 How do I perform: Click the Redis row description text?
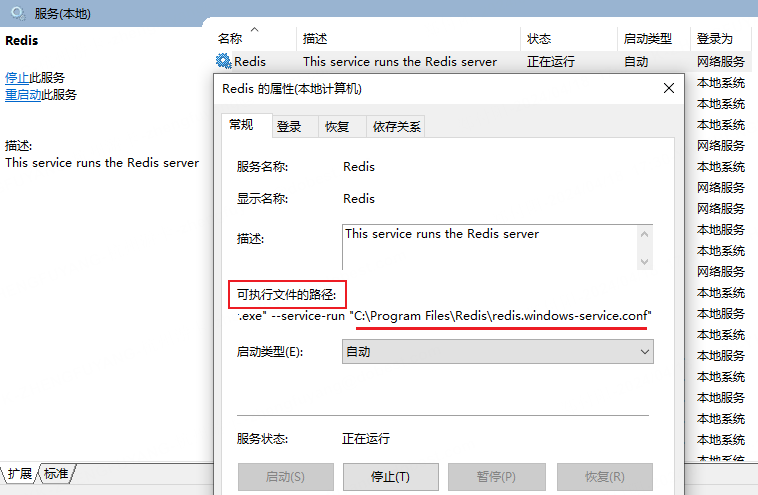click(400, 62)
